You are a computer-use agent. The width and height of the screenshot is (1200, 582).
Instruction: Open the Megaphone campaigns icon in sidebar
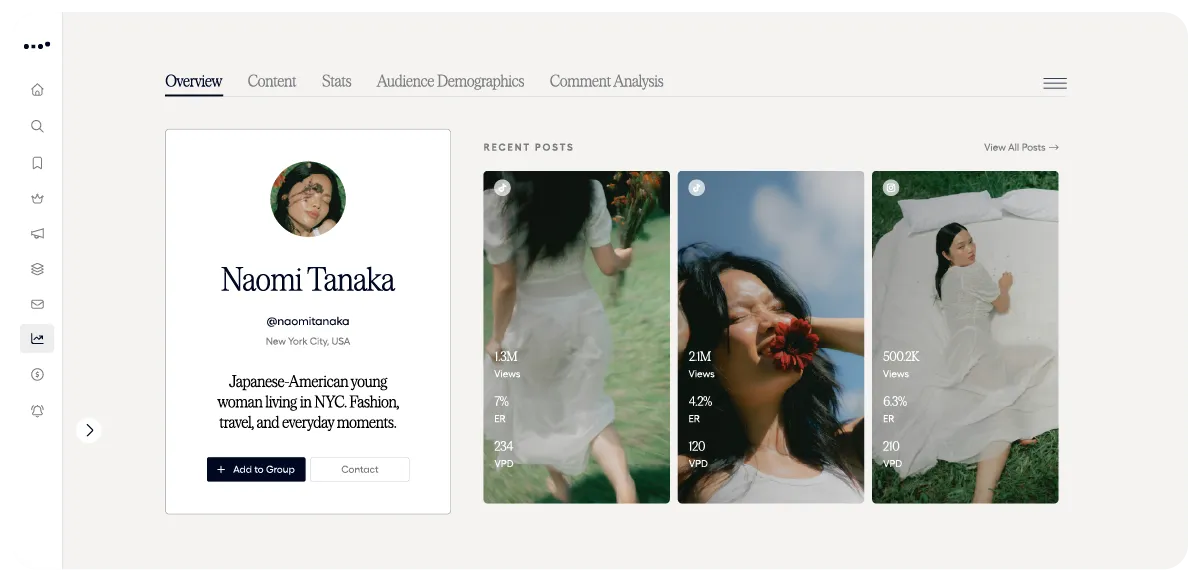tap(37, 233)
